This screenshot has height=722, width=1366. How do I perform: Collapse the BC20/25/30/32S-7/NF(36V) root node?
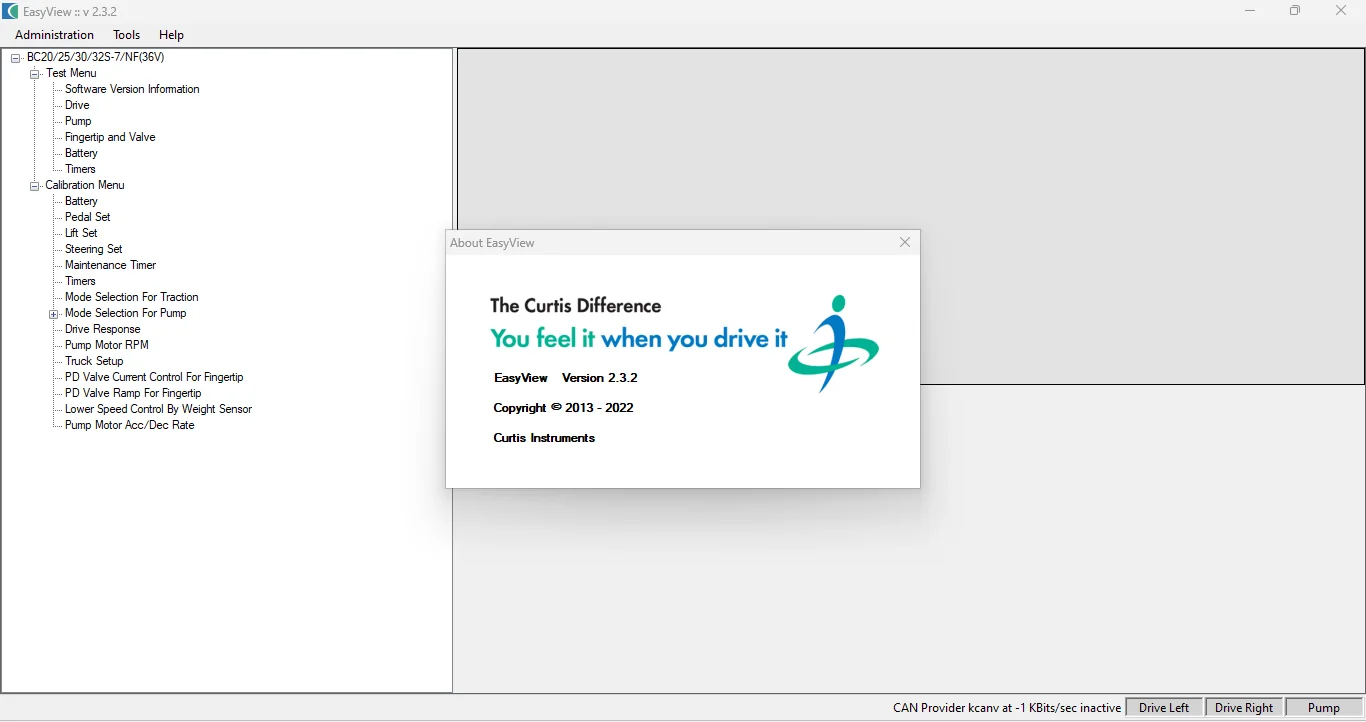[16, 58]
